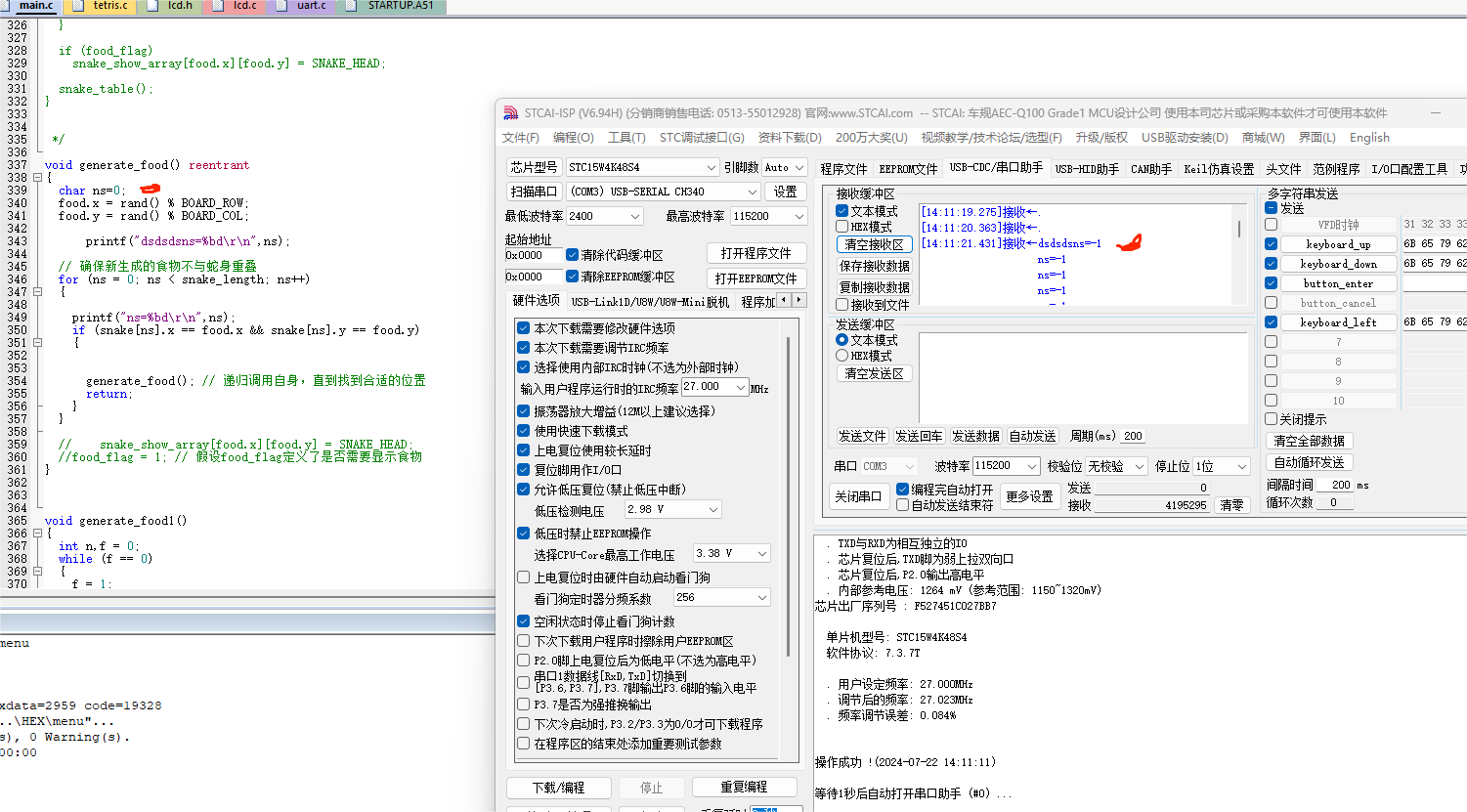Enable 下次冷启动时P3.2/P3.3 download condition checkbox
The image size is (1467, 812).
pyautogui.click(x=524, y=724)
